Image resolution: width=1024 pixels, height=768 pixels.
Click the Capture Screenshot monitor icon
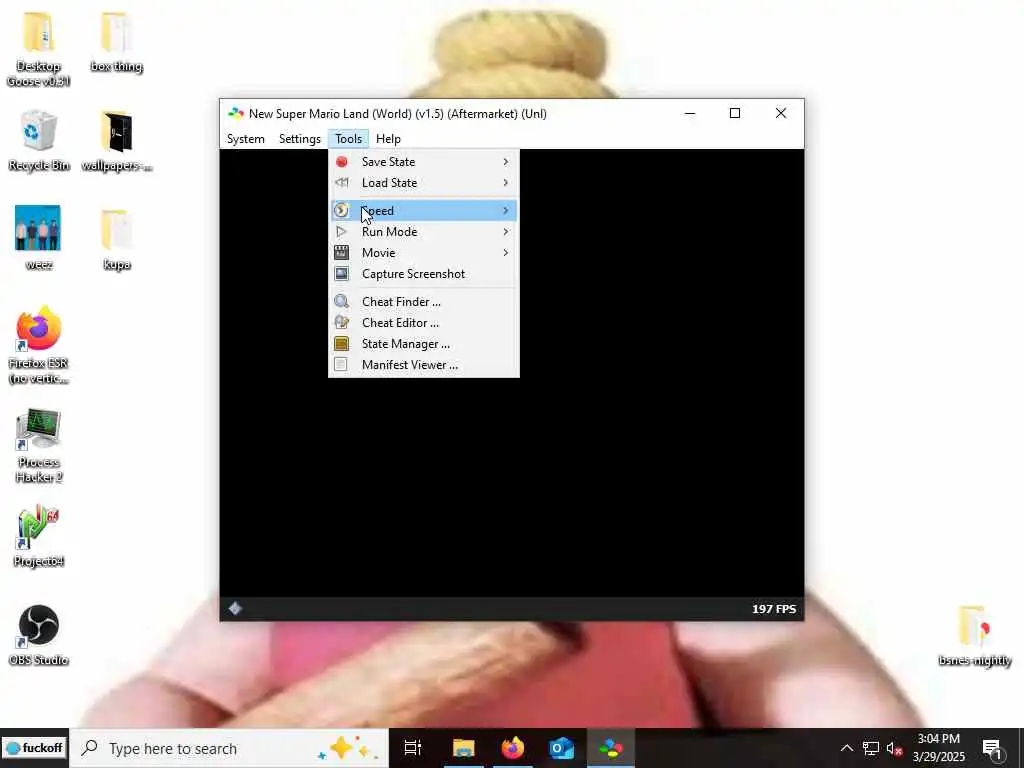click(342, 274)
